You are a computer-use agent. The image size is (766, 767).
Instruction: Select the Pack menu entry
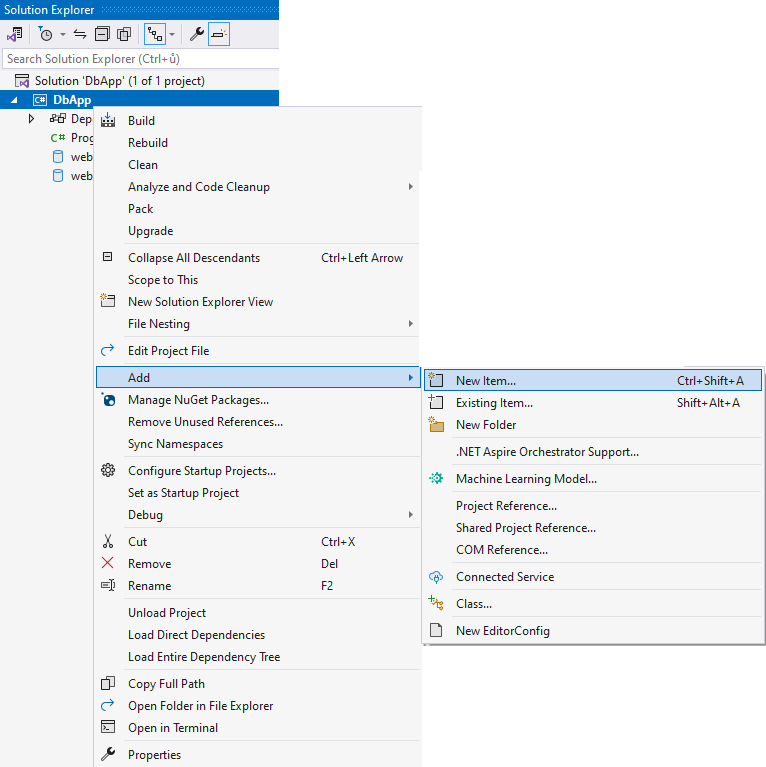258,209
